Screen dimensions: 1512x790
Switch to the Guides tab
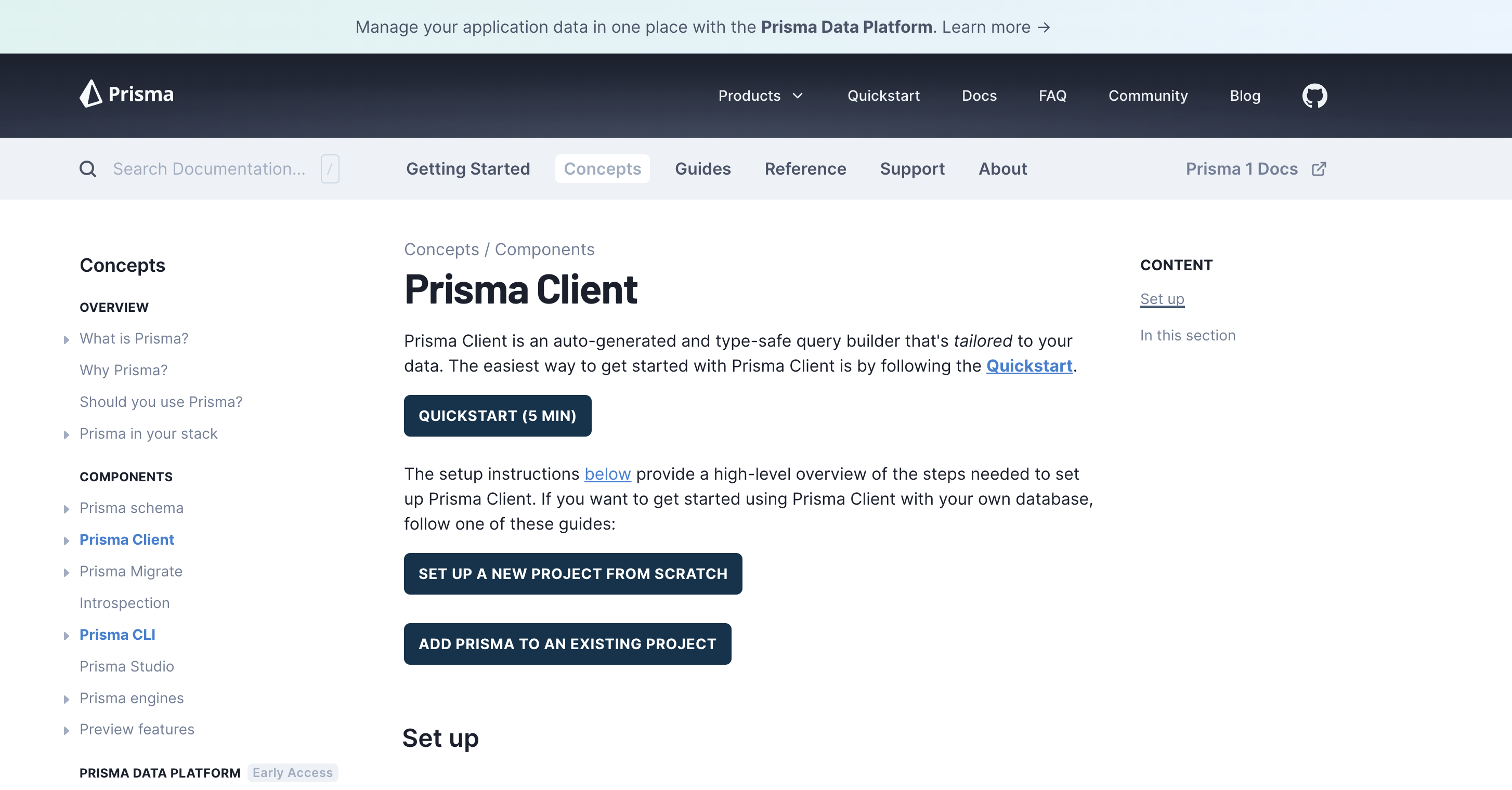[x=702, y=168]
